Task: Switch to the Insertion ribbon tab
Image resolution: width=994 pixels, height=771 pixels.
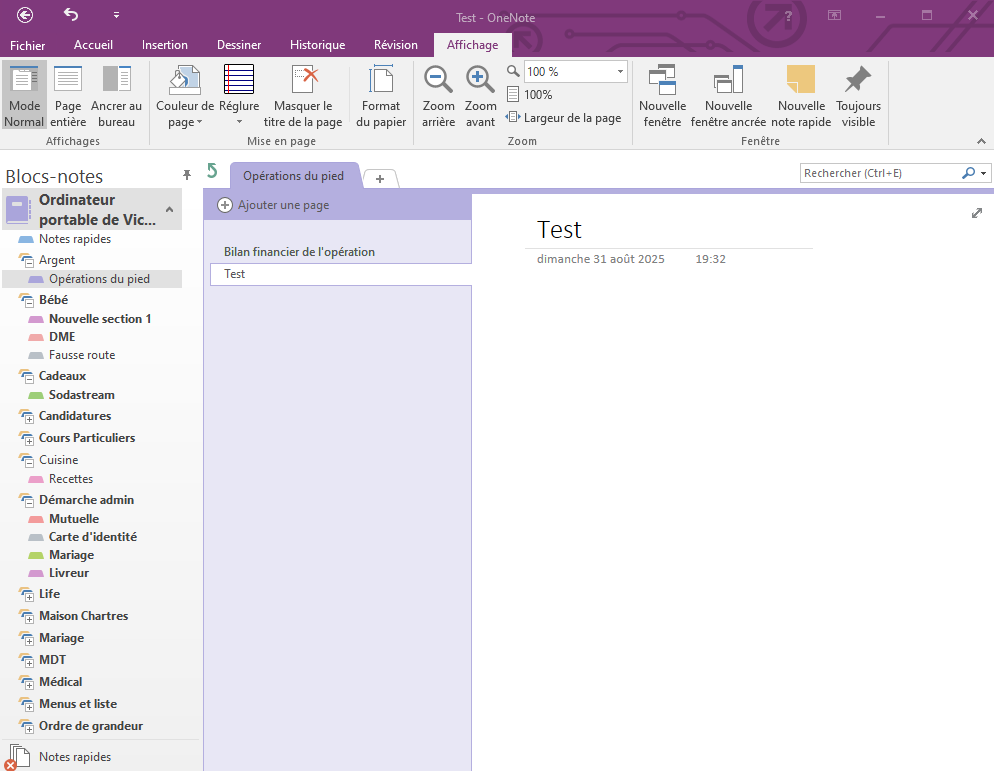Action: [165, 45]
